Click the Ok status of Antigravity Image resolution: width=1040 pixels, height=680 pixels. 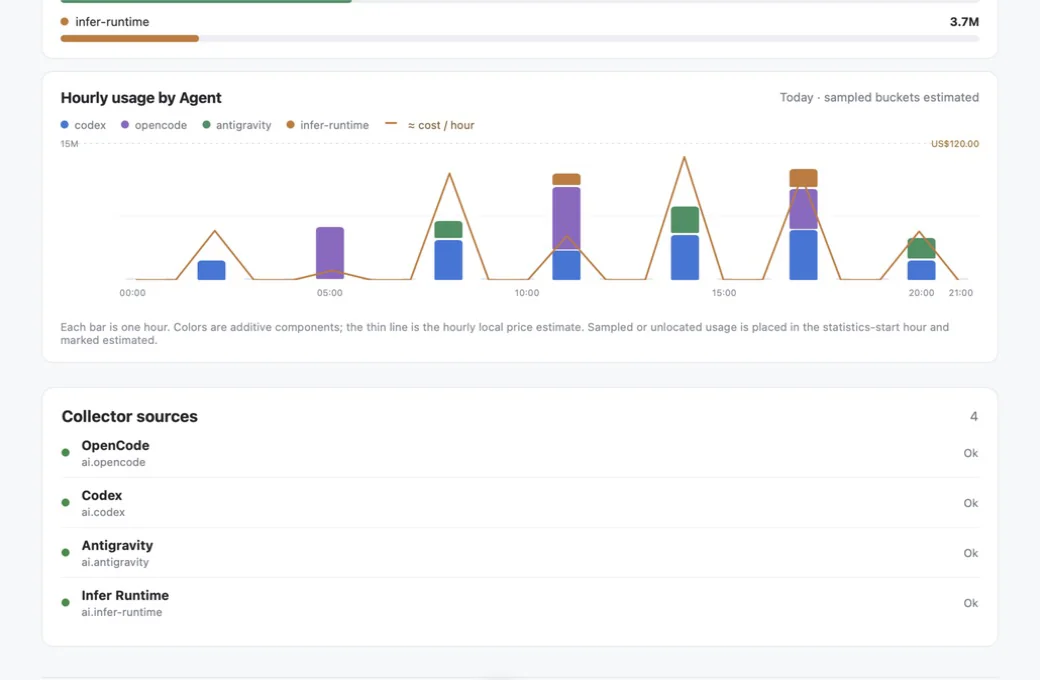[x=970, y=553]
